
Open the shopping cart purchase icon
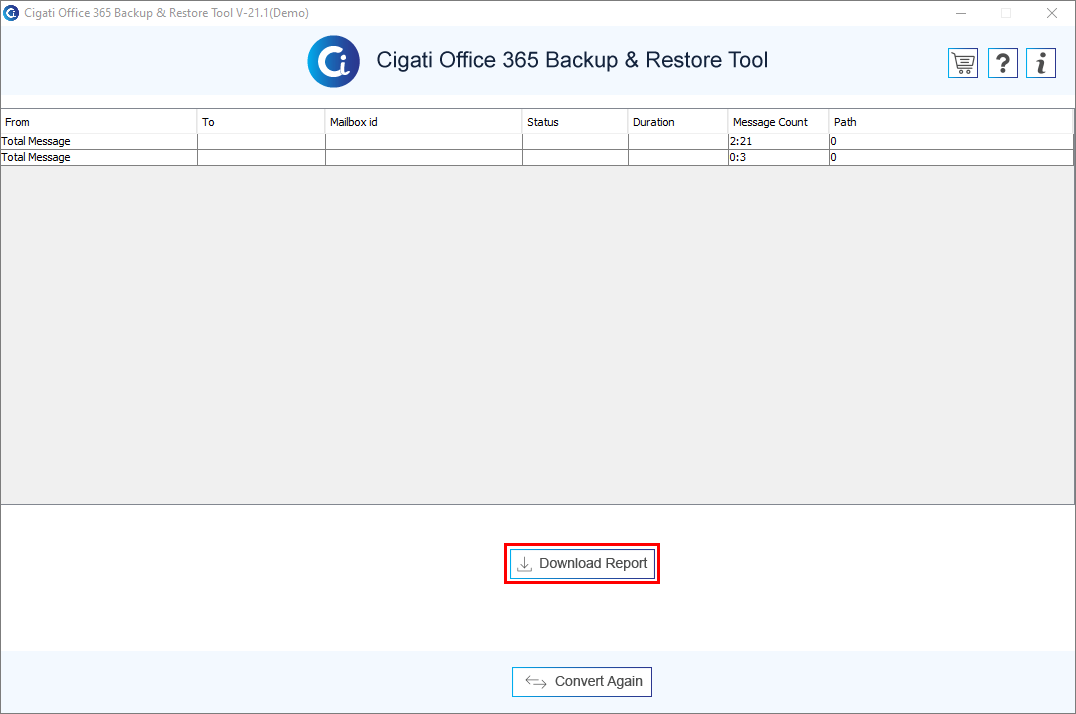pos(963,63)
